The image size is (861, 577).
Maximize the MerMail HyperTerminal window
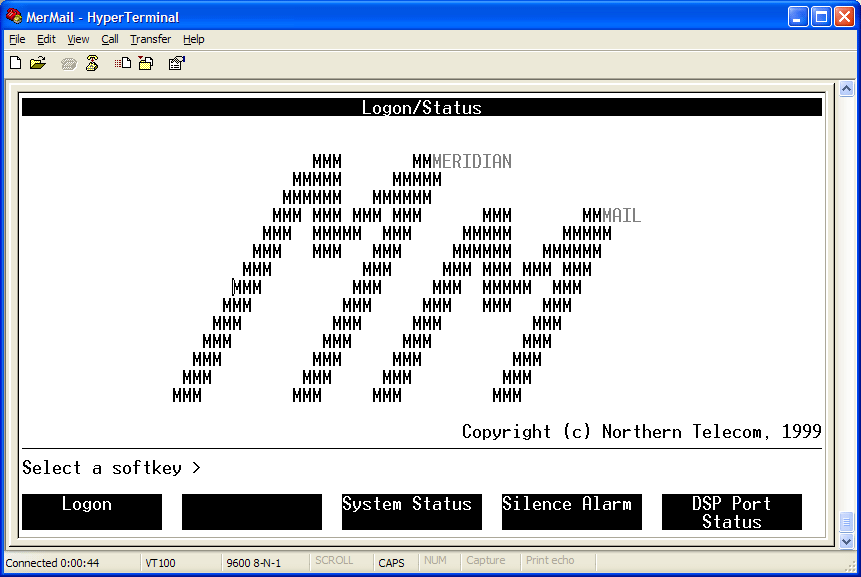821,17
